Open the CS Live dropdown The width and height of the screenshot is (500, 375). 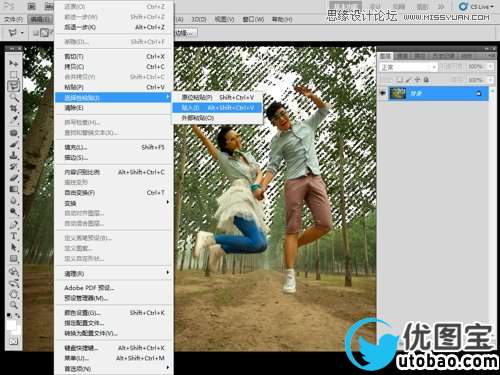pyautogui.click(x=476, y=6)
